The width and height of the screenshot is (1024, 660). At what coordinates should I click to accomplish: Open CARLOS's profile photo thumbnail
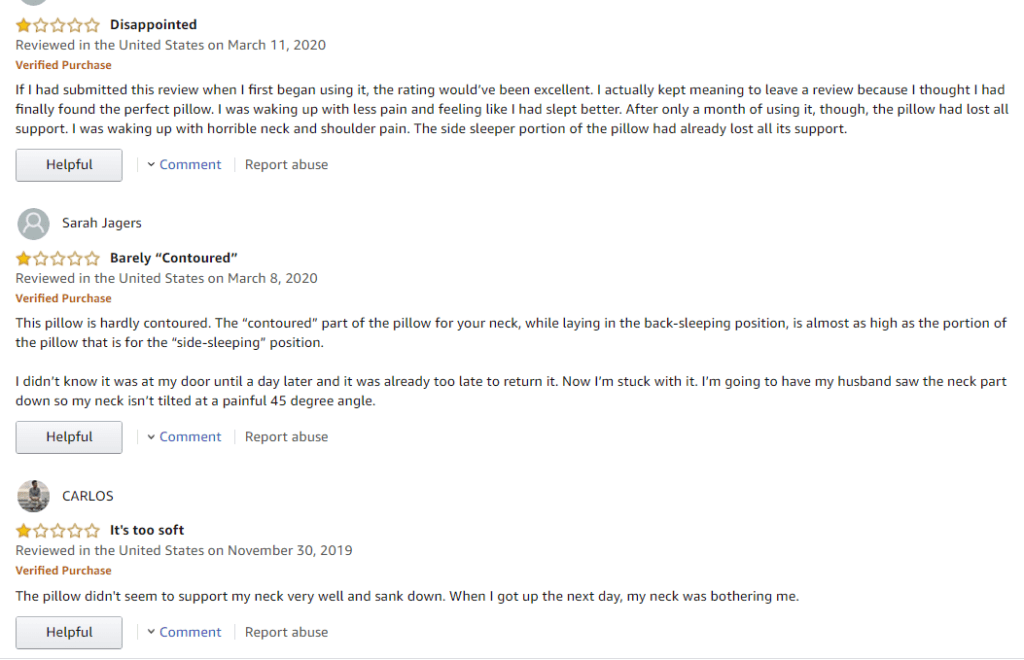[33, 496]
